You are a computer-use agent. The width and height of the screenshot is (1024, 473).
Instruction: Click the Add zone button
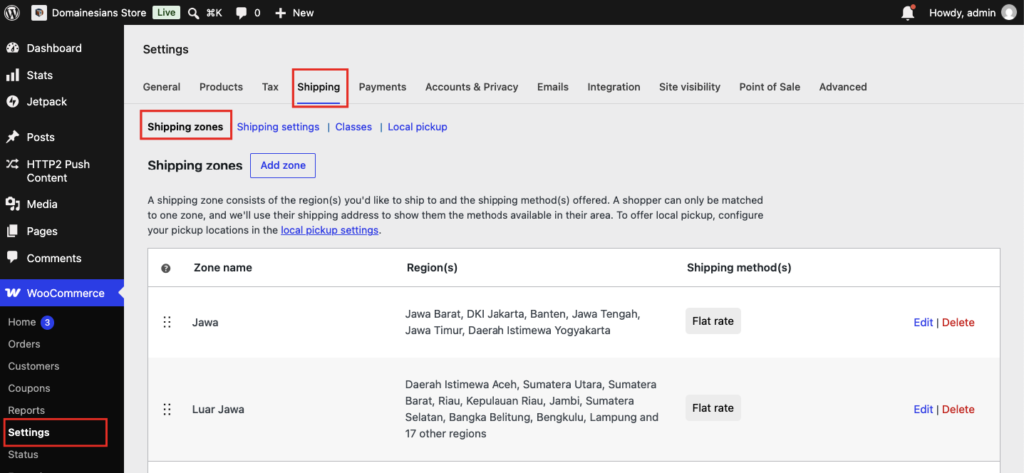point(283,165)
